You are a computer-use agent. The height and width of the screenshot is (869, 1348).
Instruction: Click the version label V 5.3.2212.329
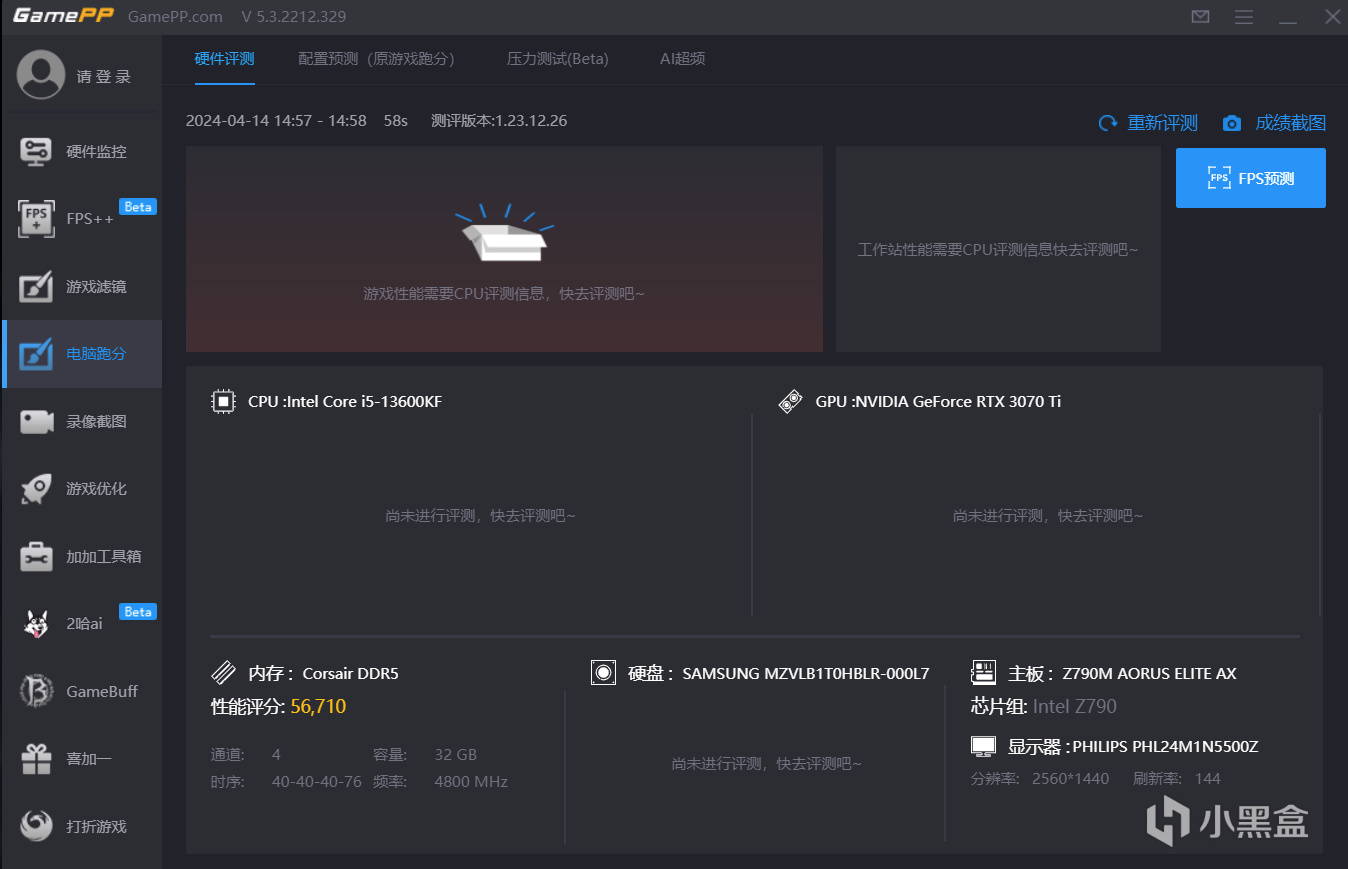294,17
